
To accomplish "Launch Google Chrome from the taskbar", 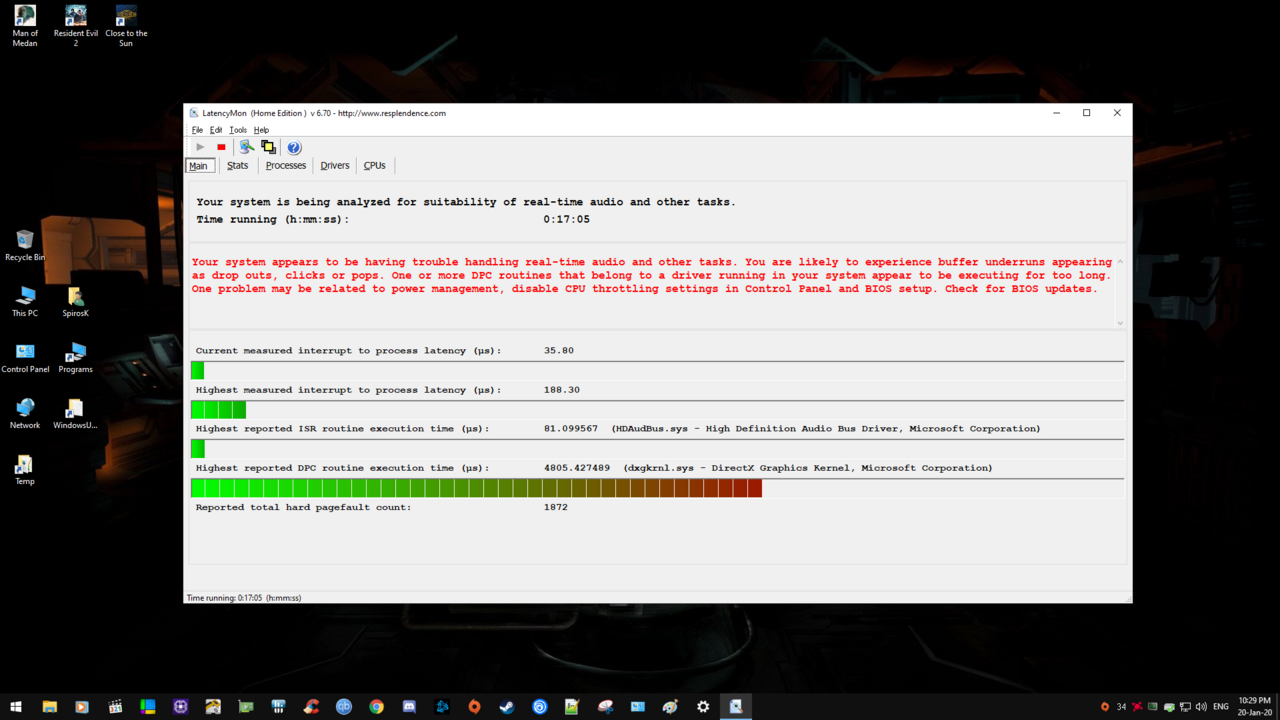I will point(376,706).
